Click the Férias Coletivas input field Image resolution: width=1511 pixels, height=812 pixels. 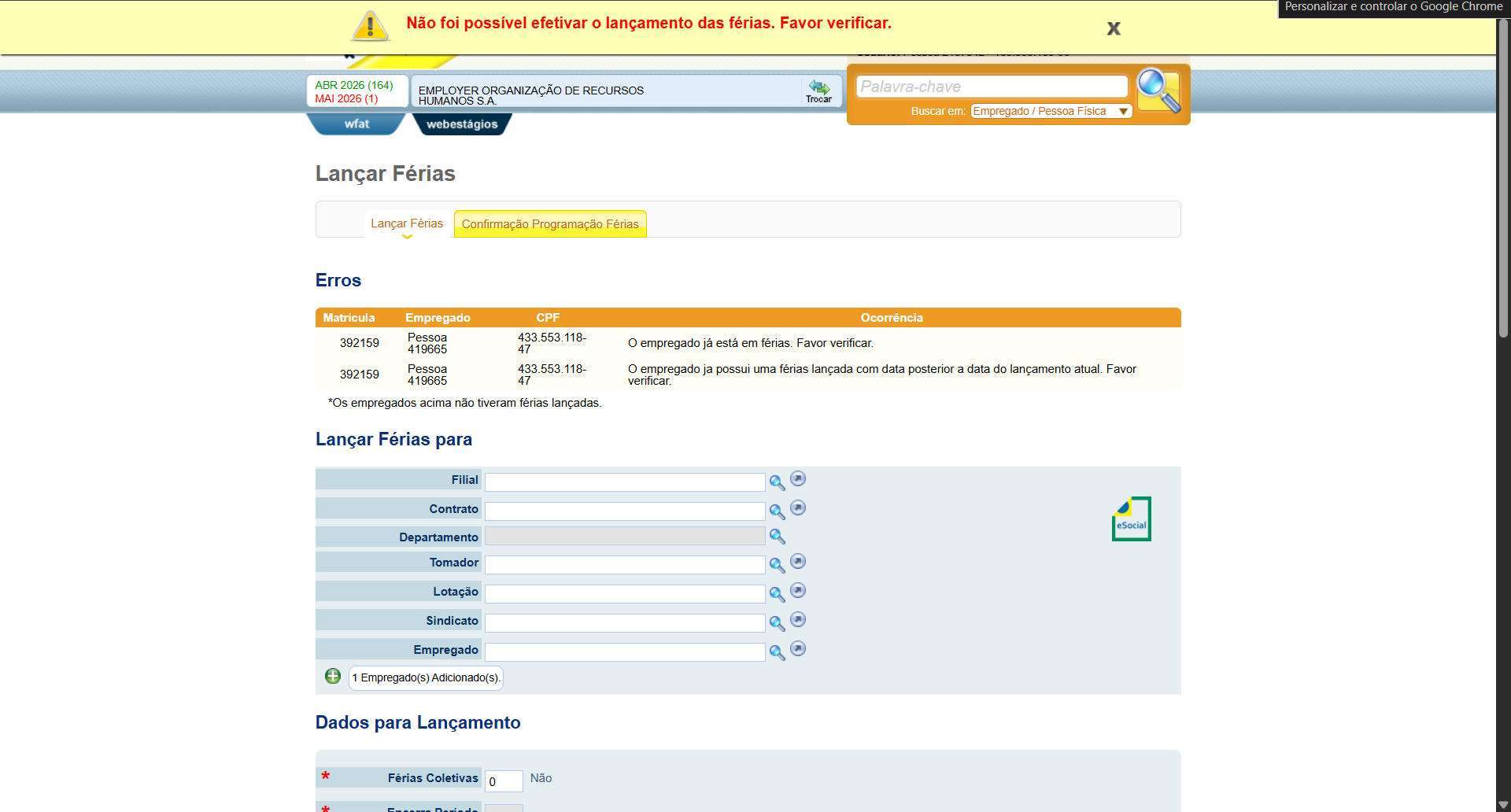point(504,781)
